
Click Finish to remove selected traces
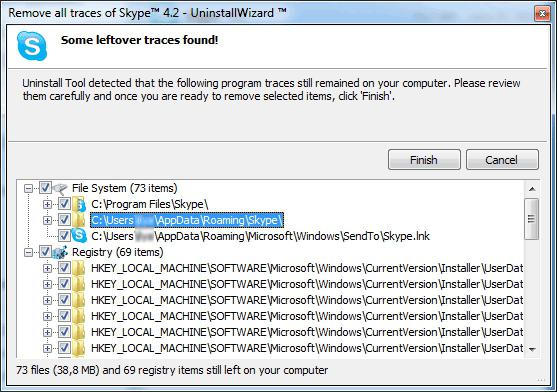pos(424,160)
